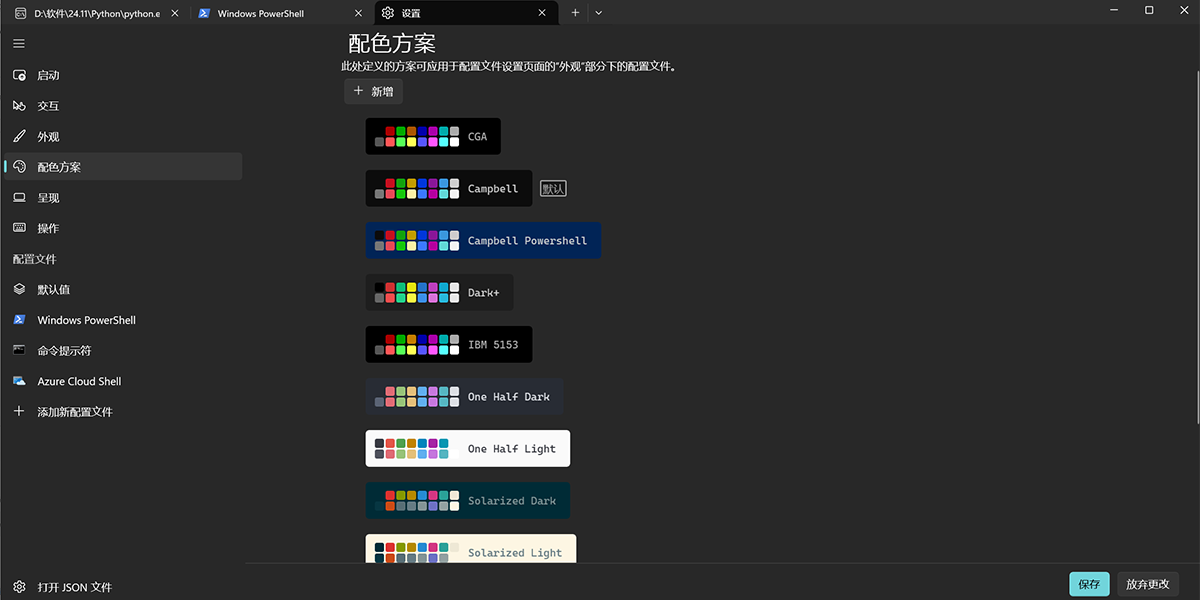Select the 交互 (Interaction) settings section
This screenshot has width=1200, height=600.
click(x=47, y=105)
